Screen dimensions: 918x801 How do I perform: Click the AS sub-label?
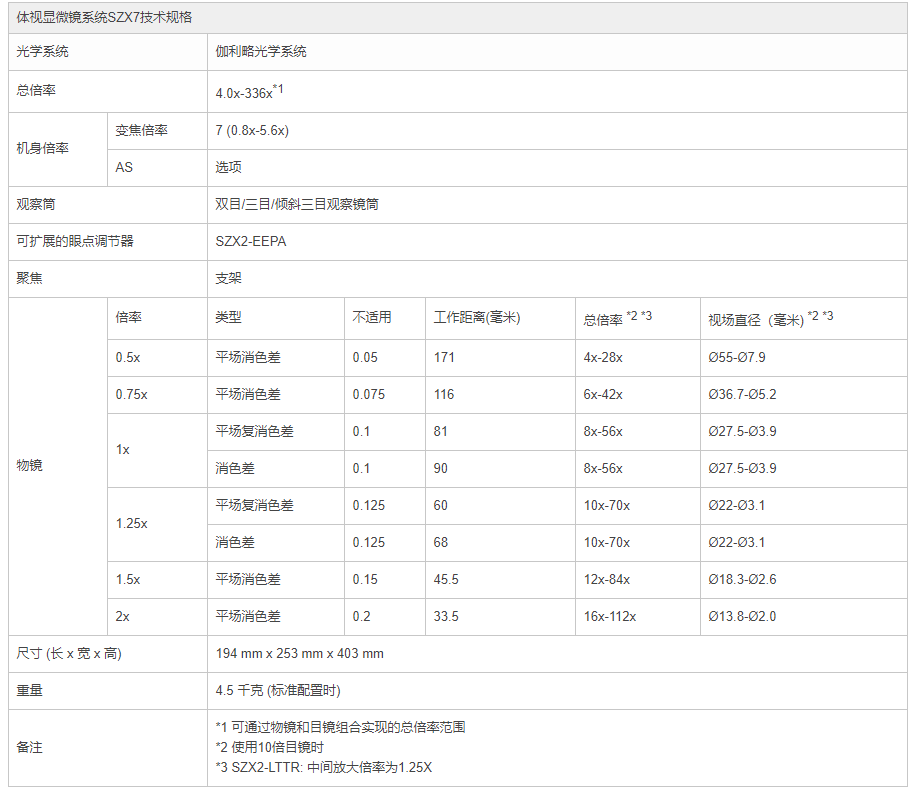124,167
